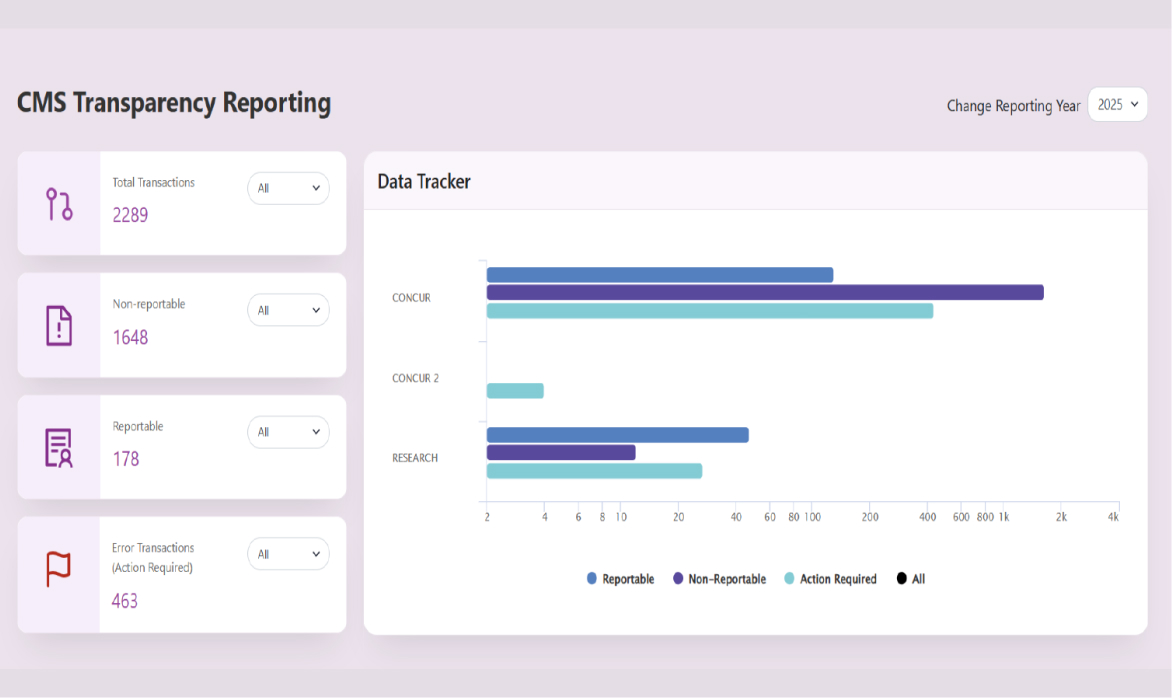The width and height of the screenshot is (1172, 698).
Task: Click the CONCUR Non-Reportable purple bar
Action: click(764, 292)
